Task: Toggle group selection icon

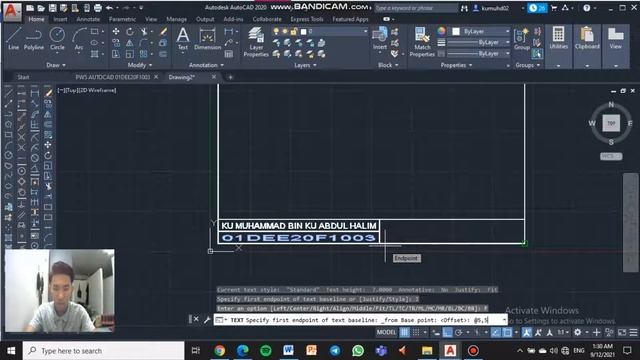Action: (538, 53)
